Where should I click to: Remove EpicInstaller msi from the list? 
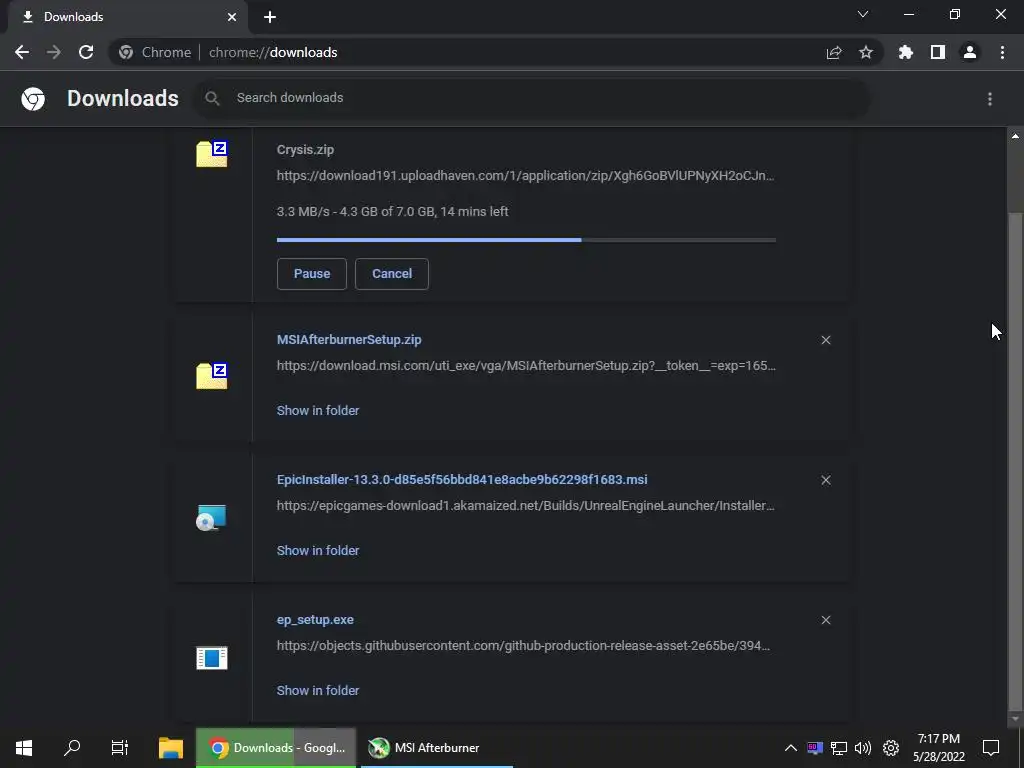(x=826, y=480)
